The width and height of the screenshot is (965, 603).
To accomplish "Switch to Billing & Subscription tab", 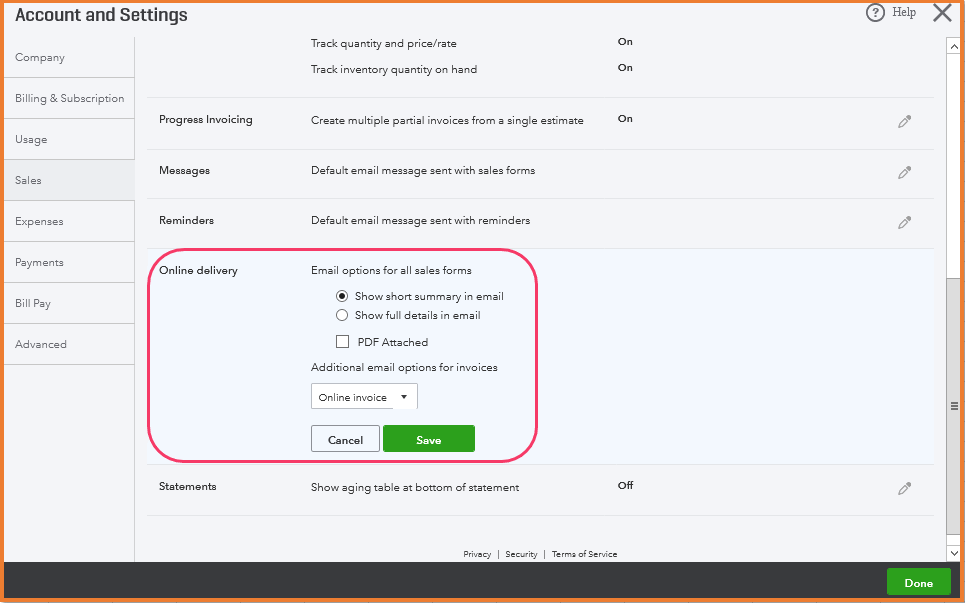I will tap(70, 98).
